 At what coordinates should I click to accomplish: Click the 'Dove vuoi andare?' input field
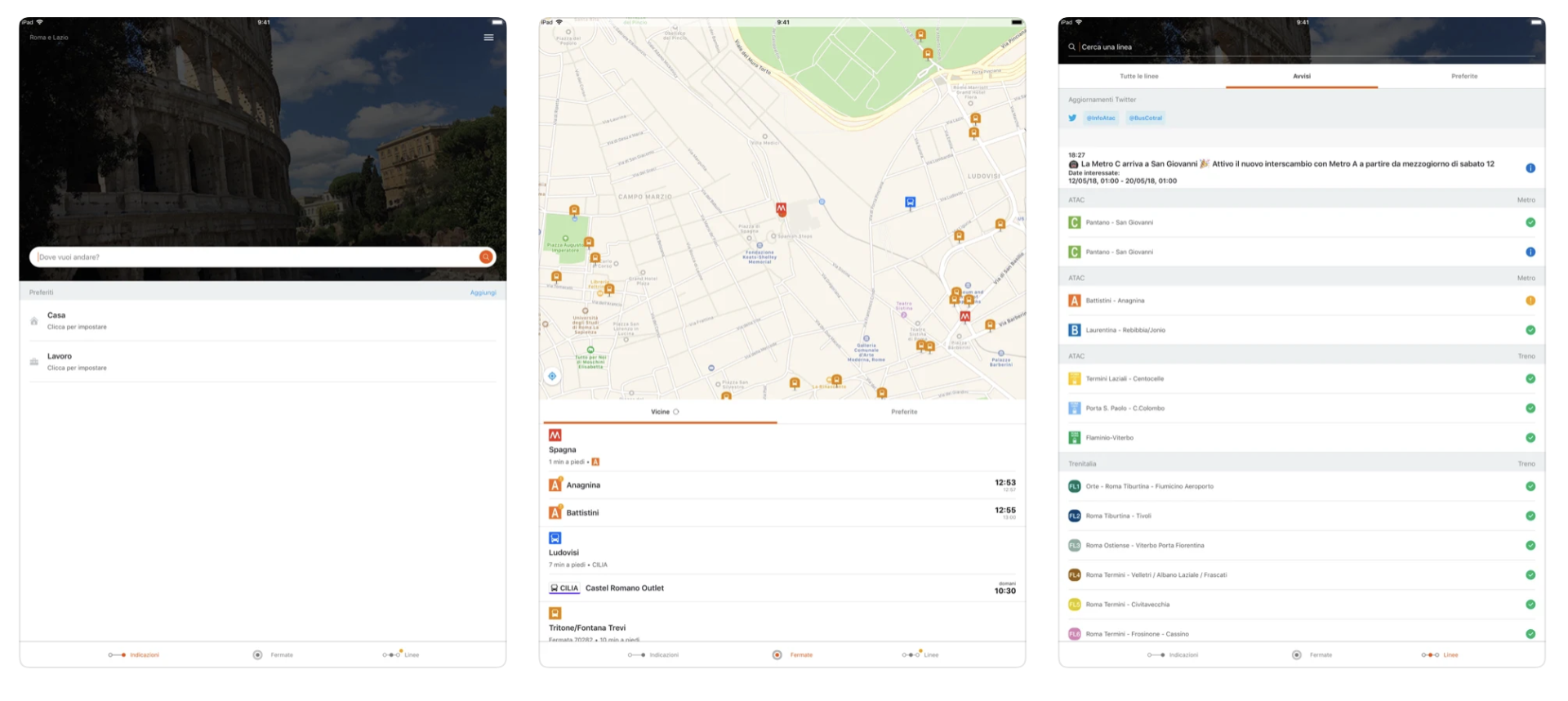click(263, 257)
